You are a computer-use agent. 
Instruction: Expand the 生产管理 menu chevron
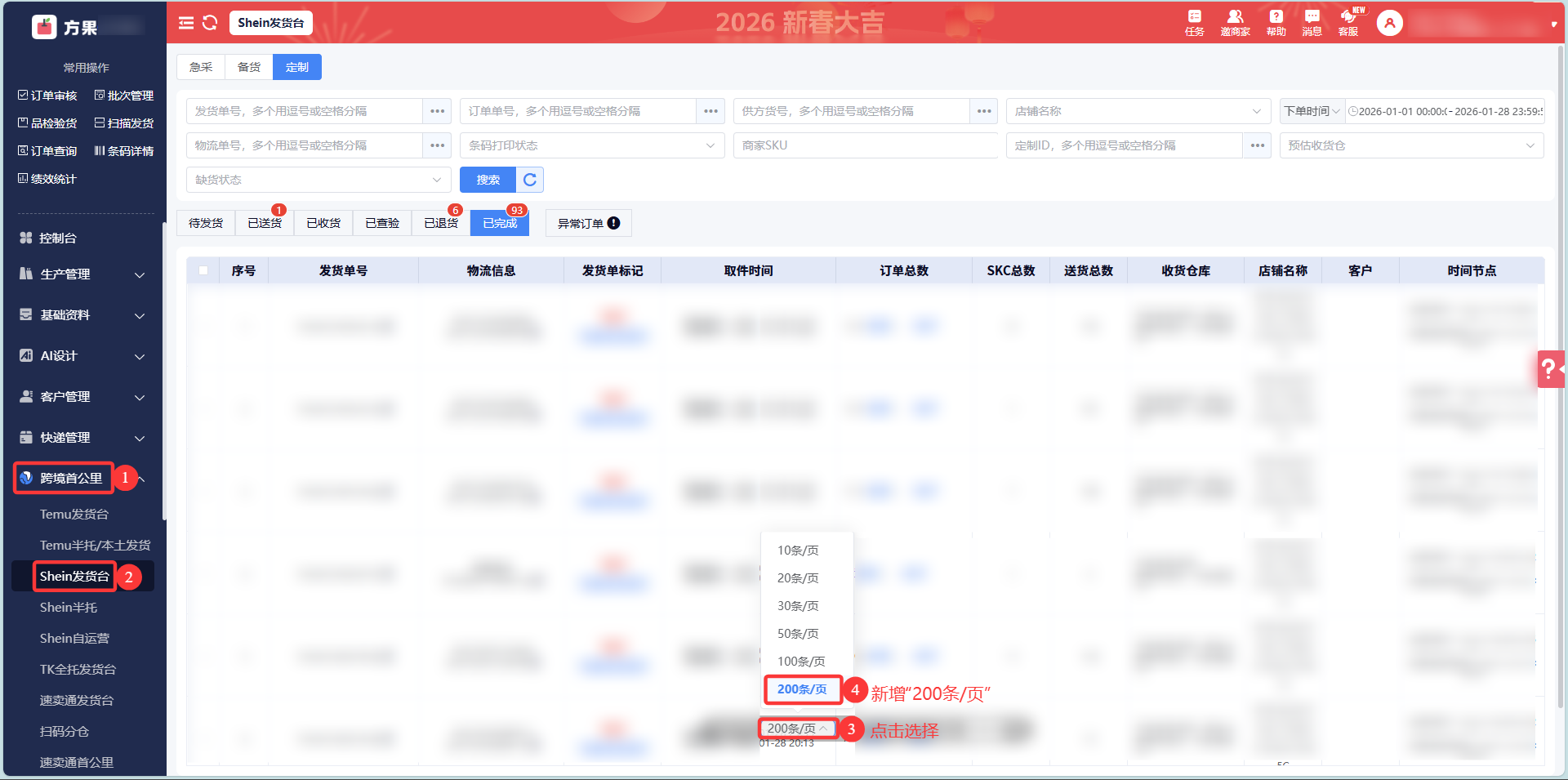point(140,274)
